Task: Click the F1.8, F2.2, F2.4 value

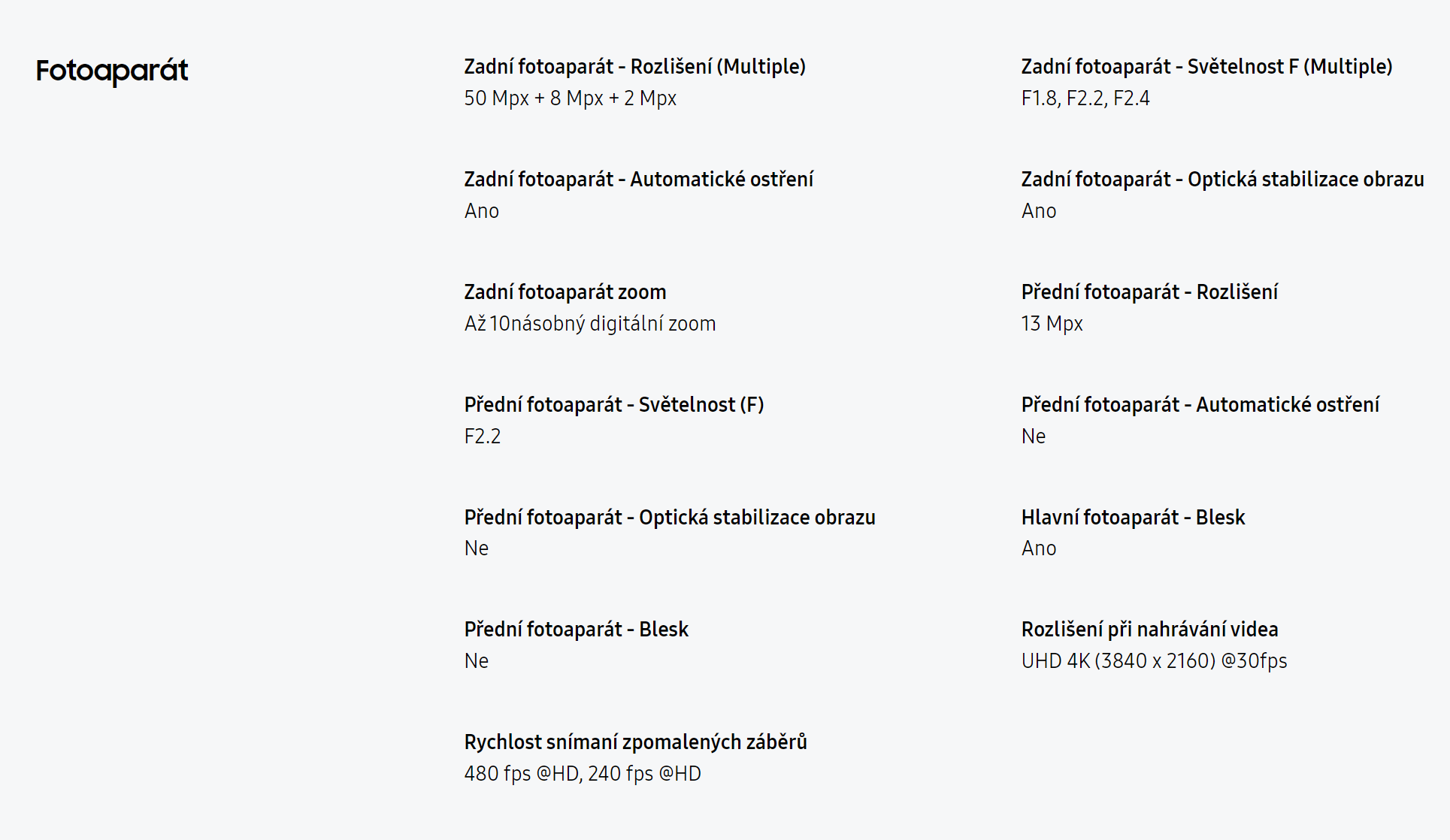Action: 1085,98
